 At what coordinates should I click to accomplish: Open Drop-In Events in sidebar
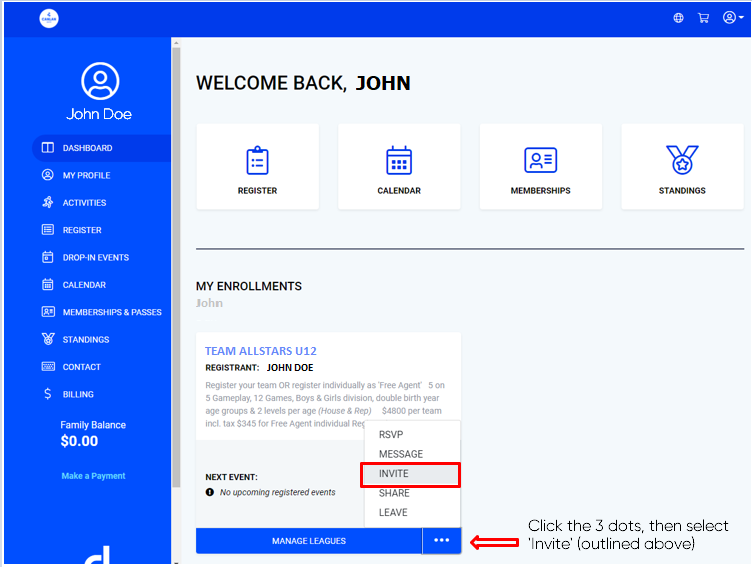(95, 257)
